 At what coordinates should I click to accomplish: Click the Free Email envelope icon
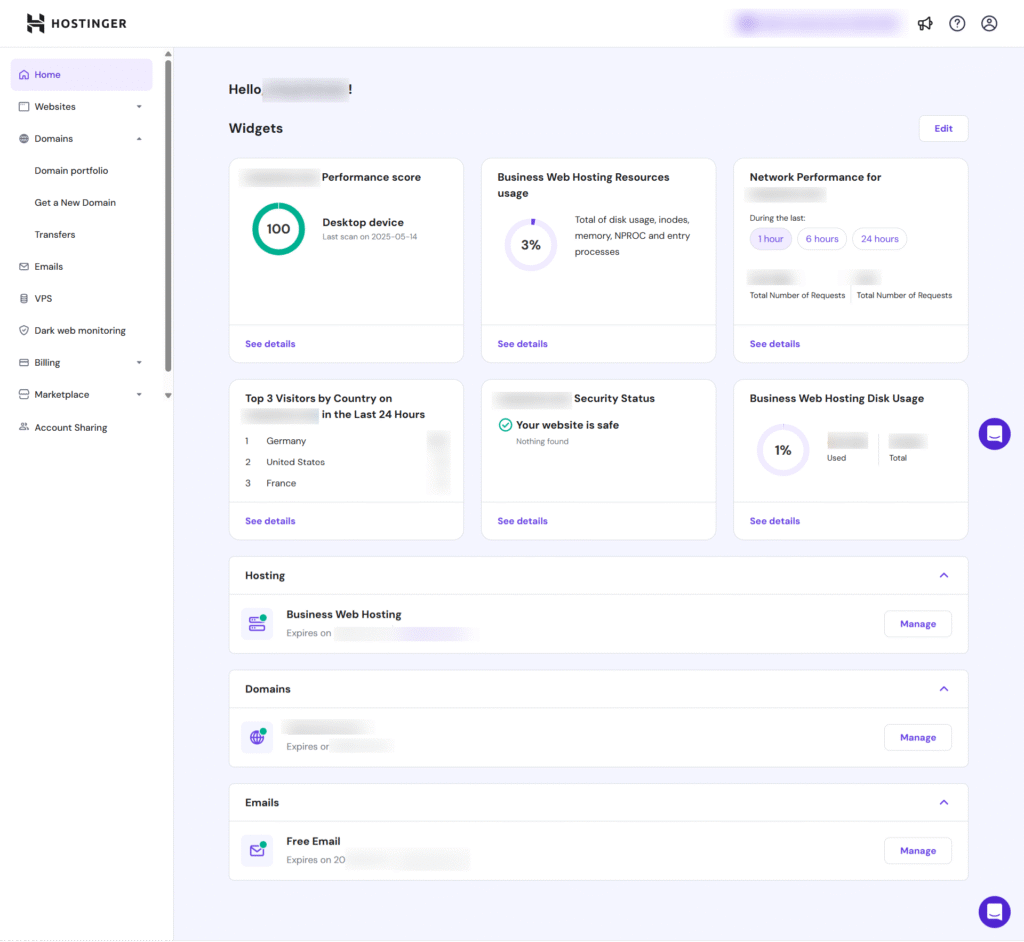pyautogui.click(x=257, y=851)
